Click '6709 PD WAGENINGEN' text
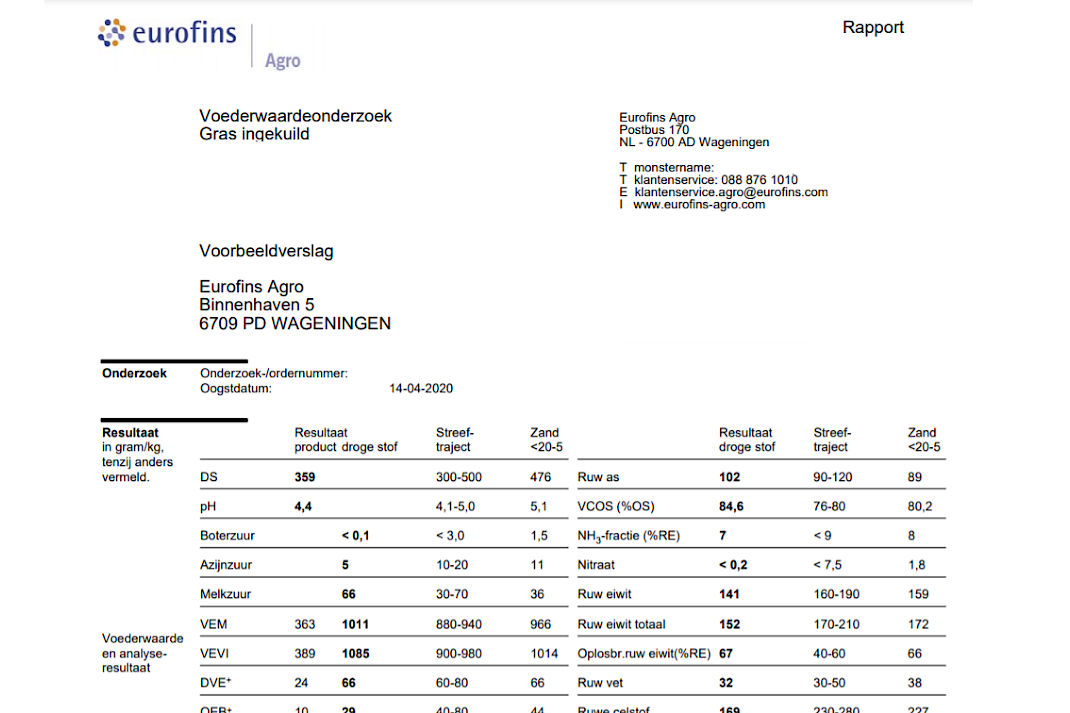1070x713 pixels. coord(295,323)
